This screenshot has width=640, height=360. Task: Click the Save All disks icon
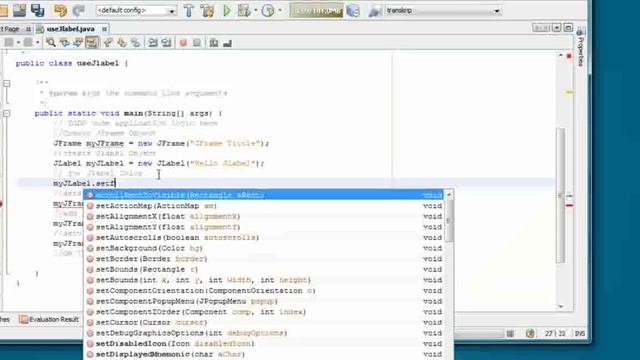(38, 10)
